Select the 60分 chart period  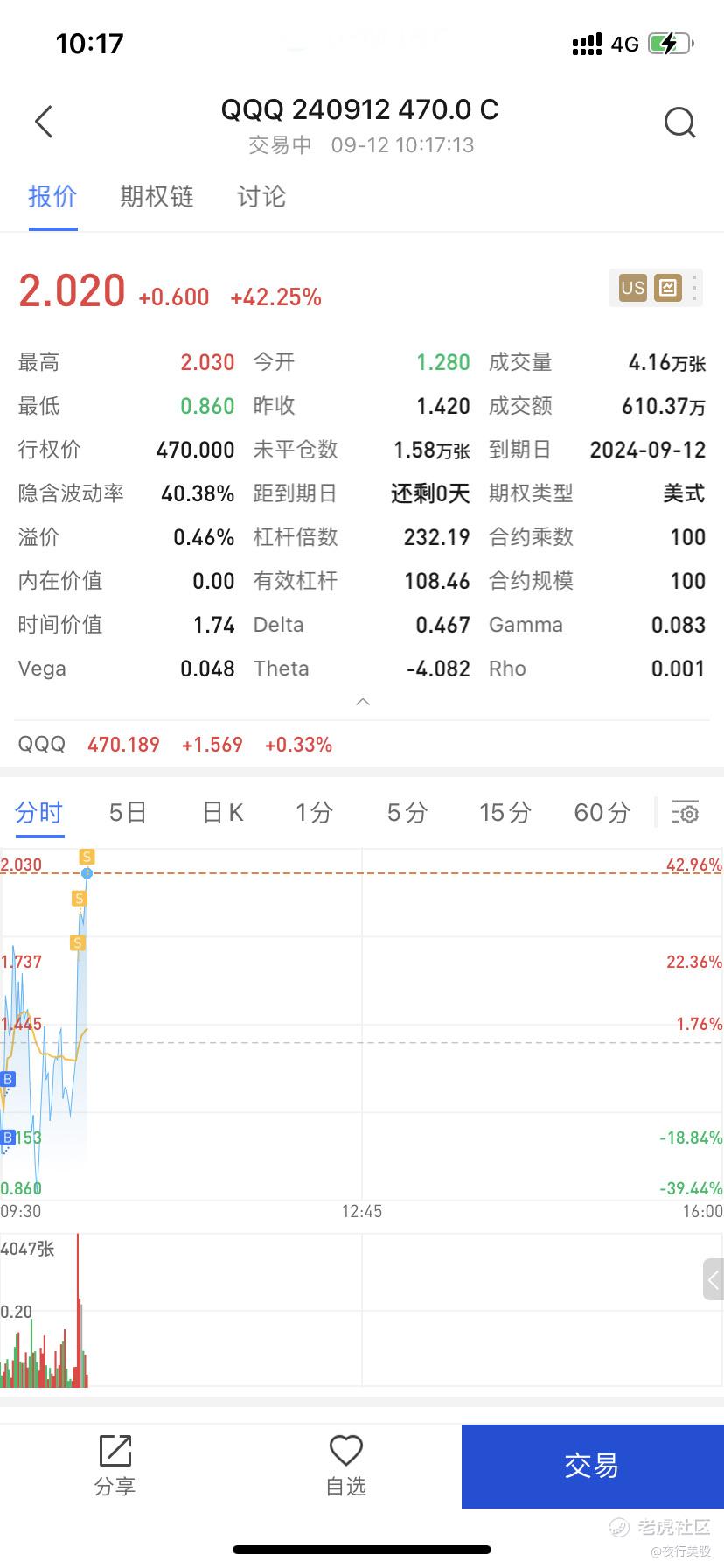point(602,813)
